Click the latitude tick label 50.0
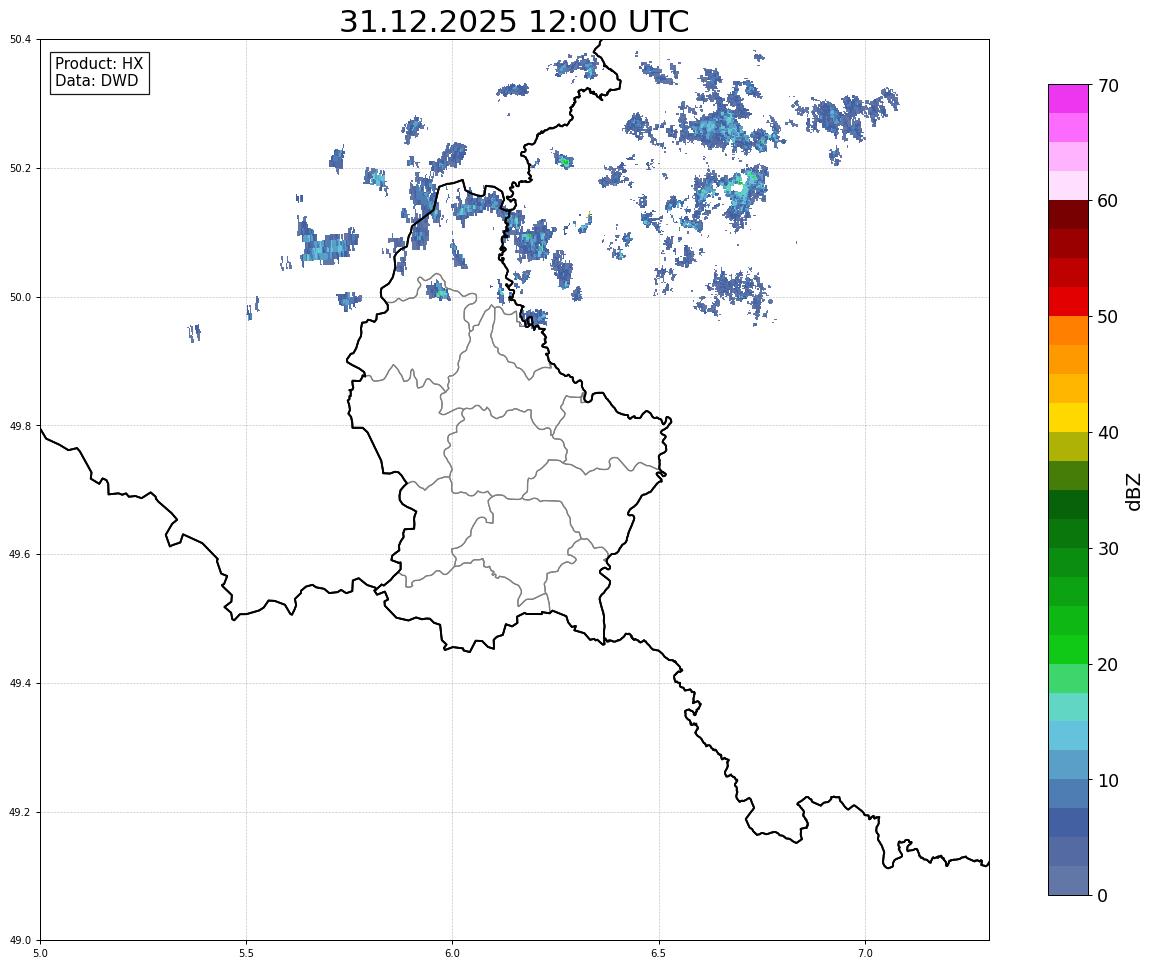The height and width of the screenshot is (968, 1152). 20,297
